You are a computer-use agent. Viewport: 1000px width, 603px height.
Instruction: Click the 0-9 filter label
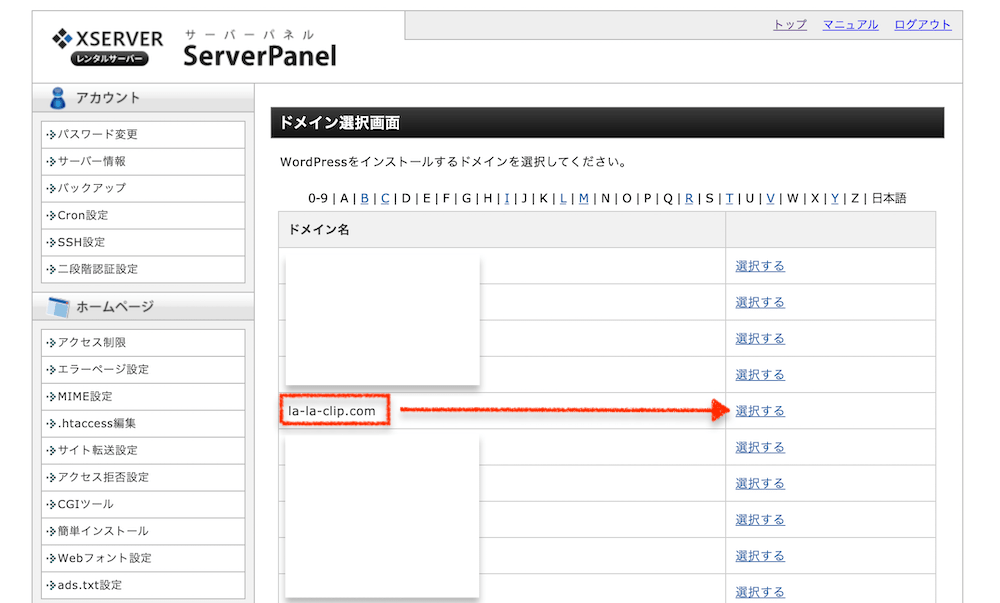pyautogui.click(x=318, y=198)
